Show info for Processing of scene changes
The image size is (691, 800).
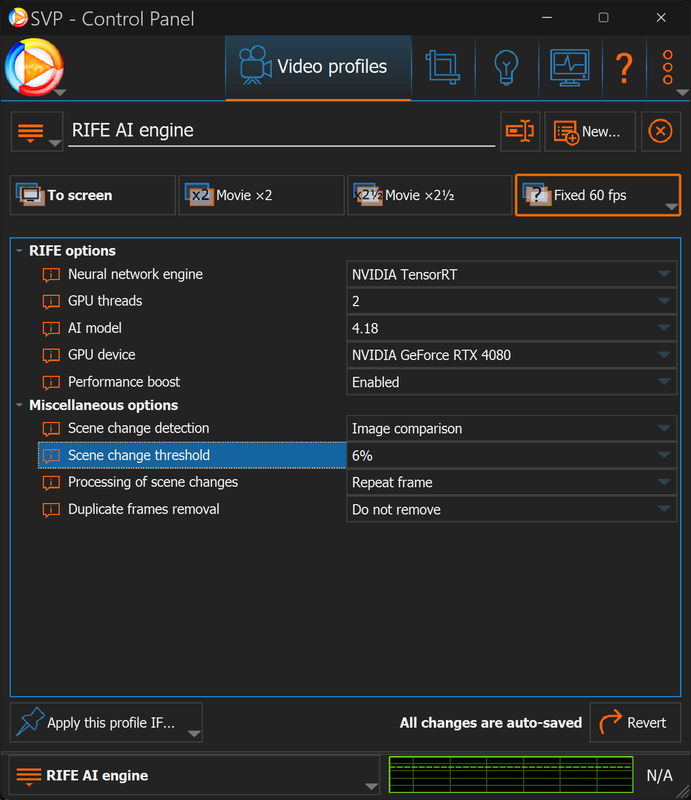click(51, 483)
